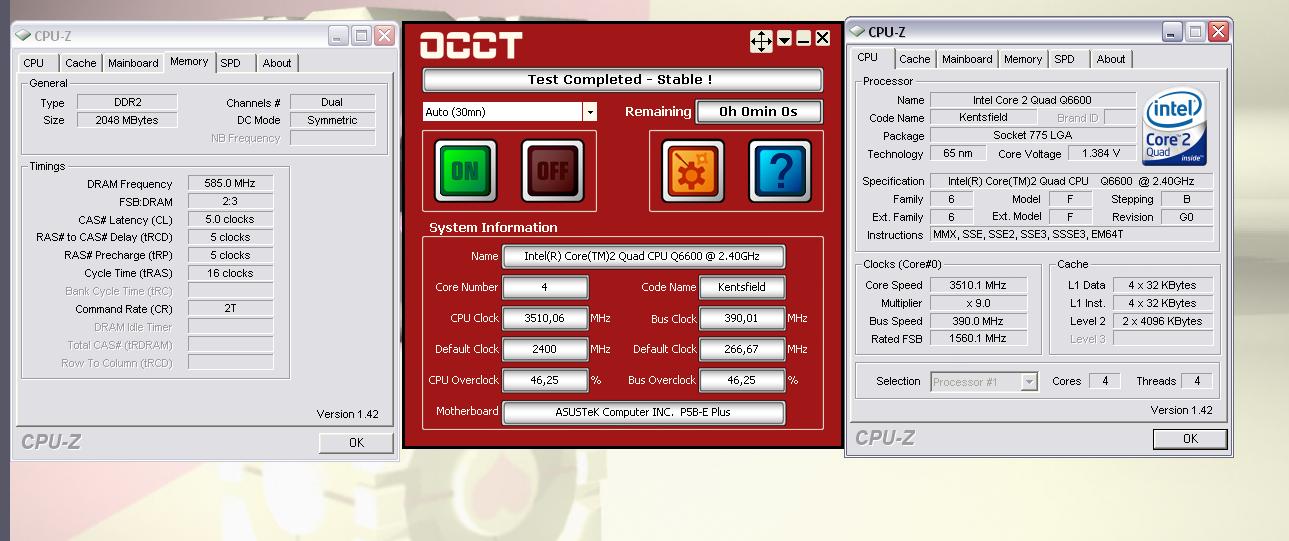1289x541 pixels.
Task: Click the DRAM Frequency value 585.0 MHz
Action: (x=230, y=184)
